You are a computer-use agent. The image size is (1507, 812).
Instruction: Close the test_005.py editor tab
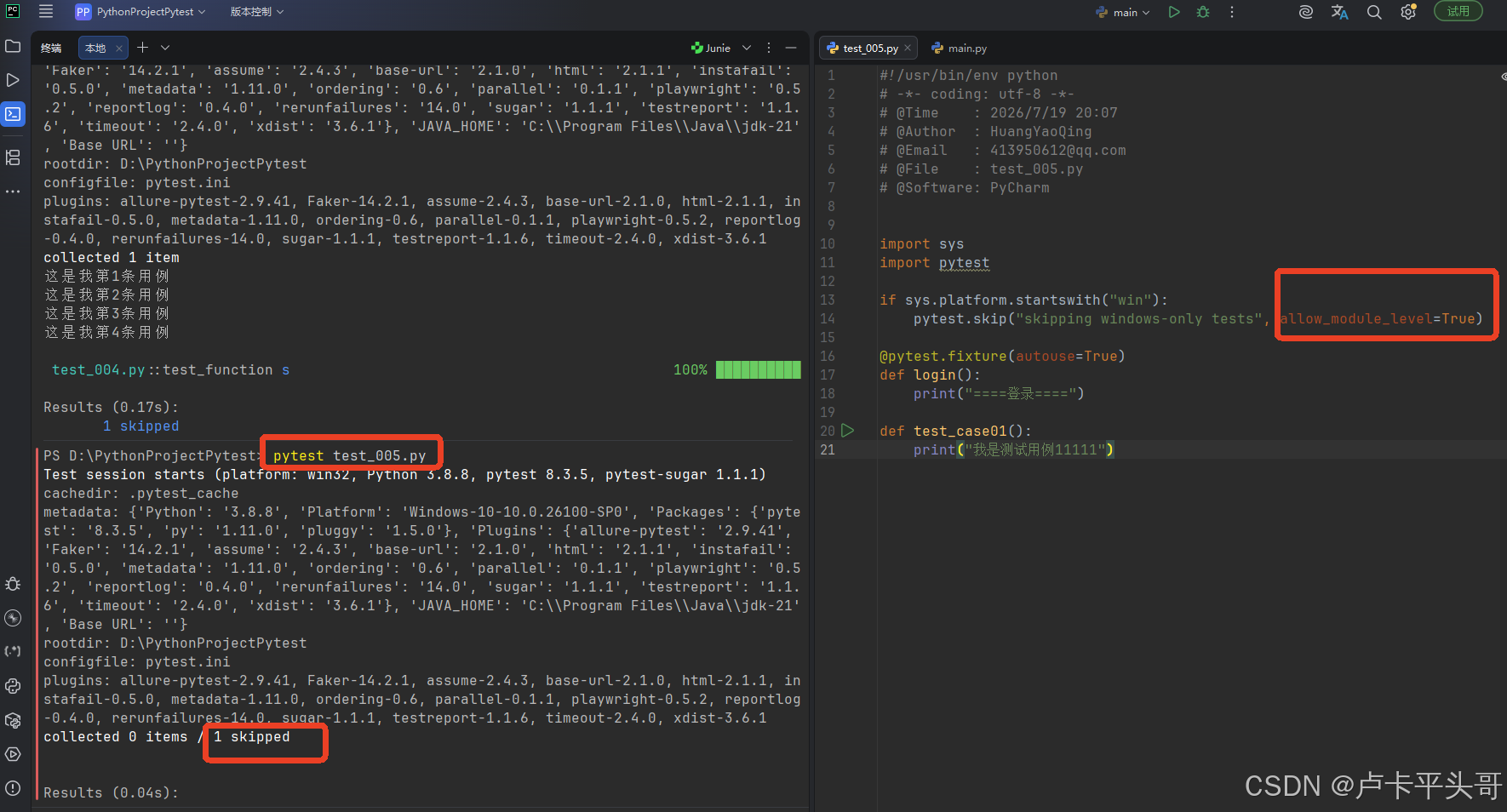908,49
